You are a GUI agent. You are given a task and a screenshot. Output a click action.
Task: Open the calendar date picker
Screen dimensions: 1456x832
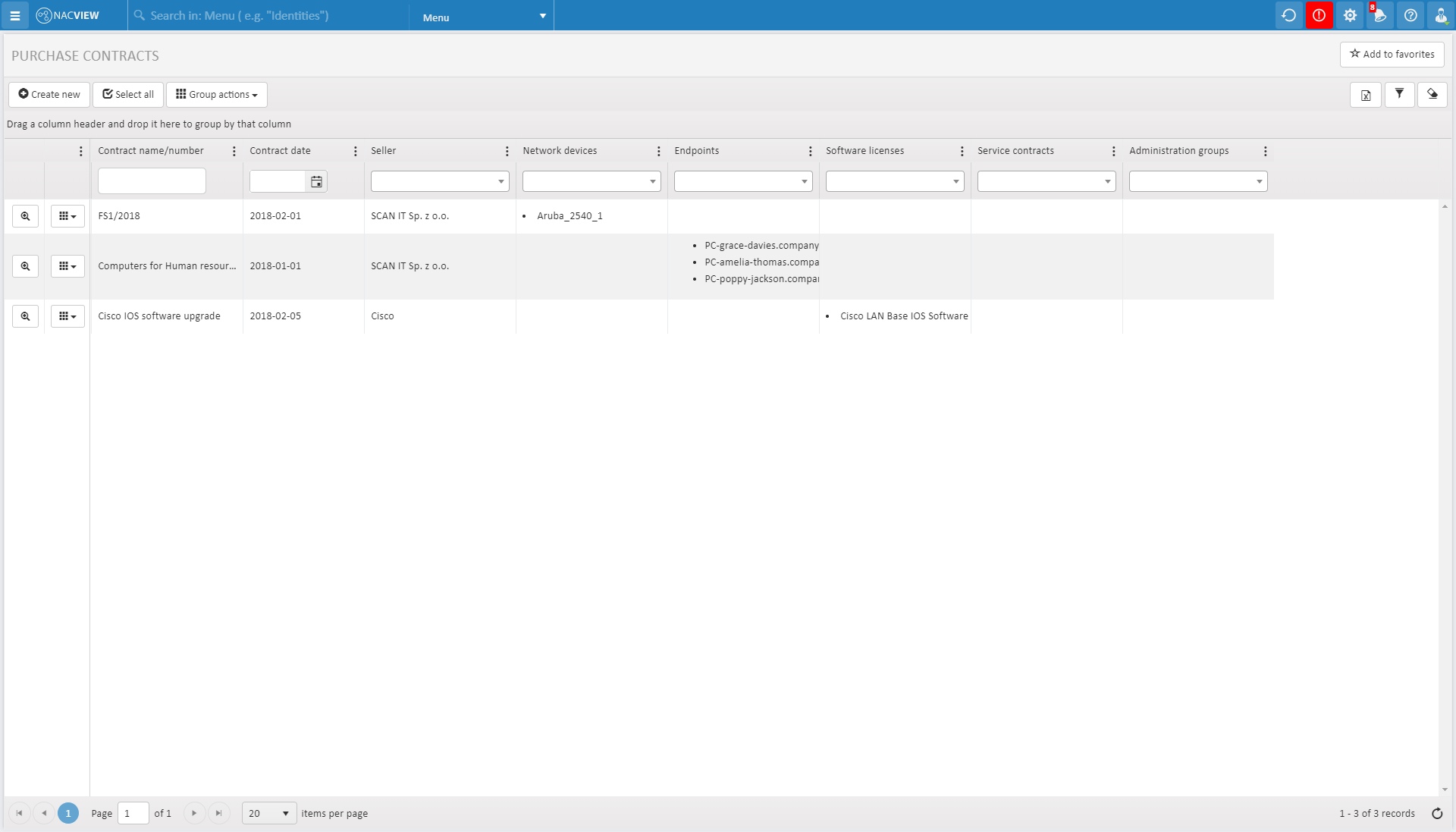(316, 181)
